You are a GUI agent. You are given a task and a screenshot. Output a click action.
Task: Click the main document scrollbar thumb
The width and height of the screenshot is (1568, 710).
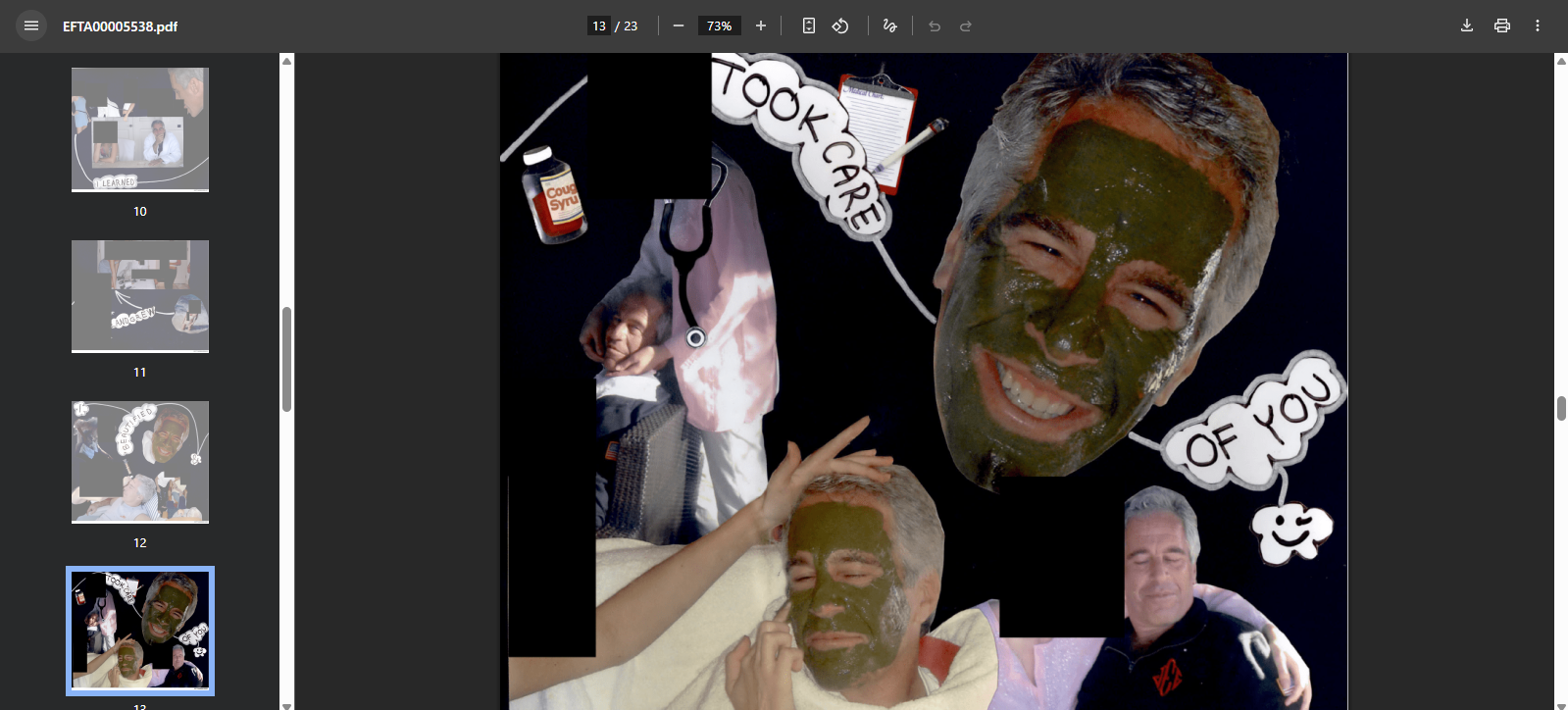[1560, 408]
